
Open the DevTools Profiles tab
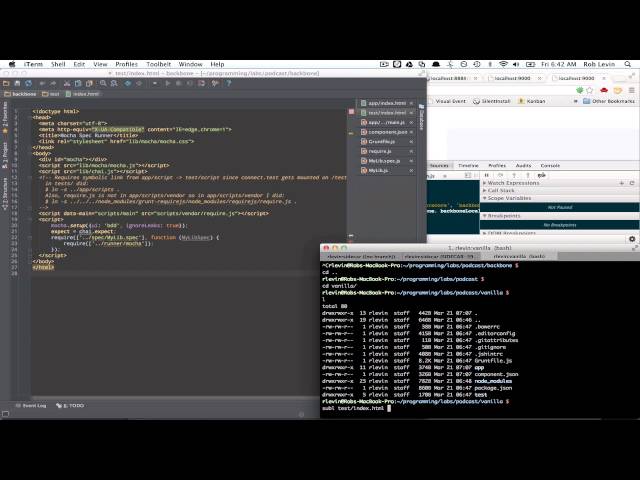pyautogui.click(x=497, y=166)
